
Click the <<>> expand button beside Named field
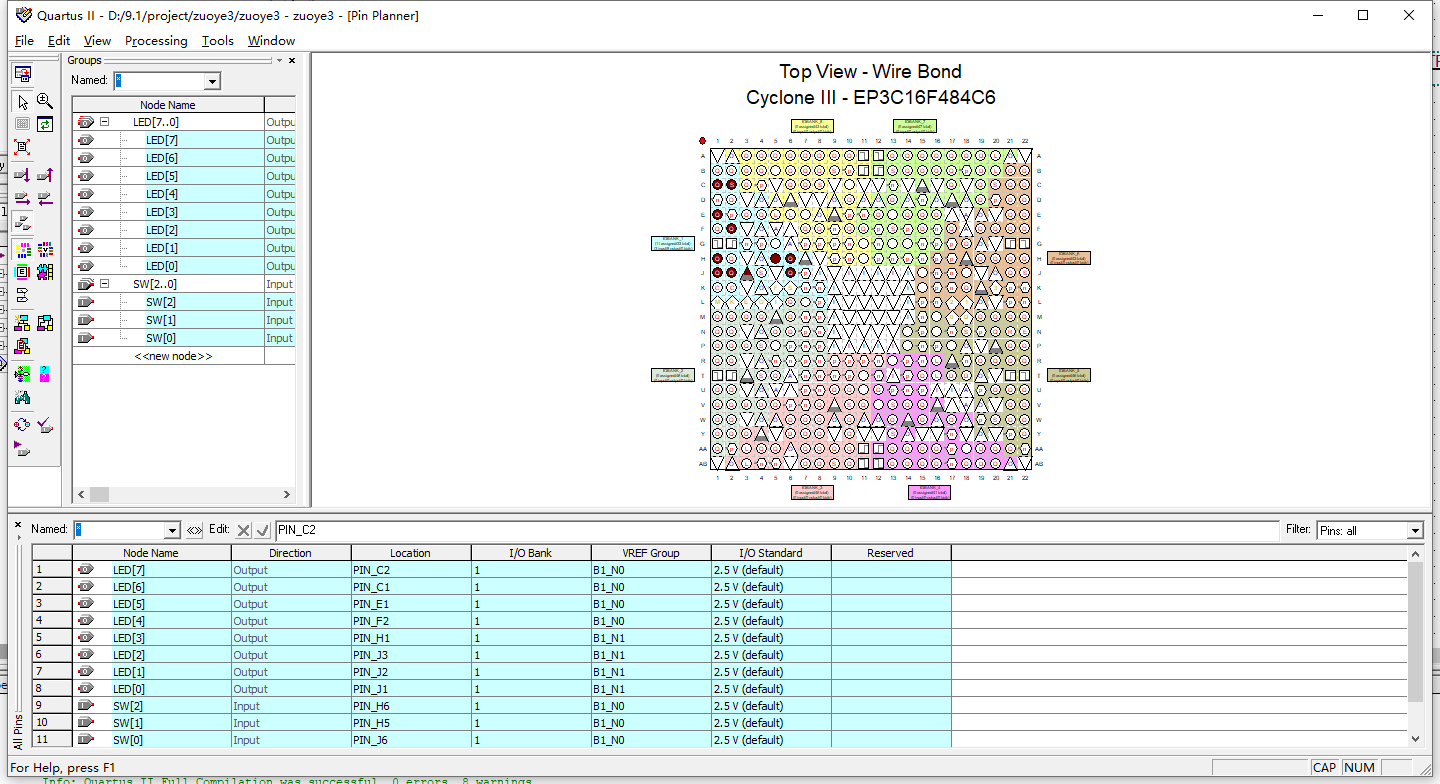tap(194, 530)
